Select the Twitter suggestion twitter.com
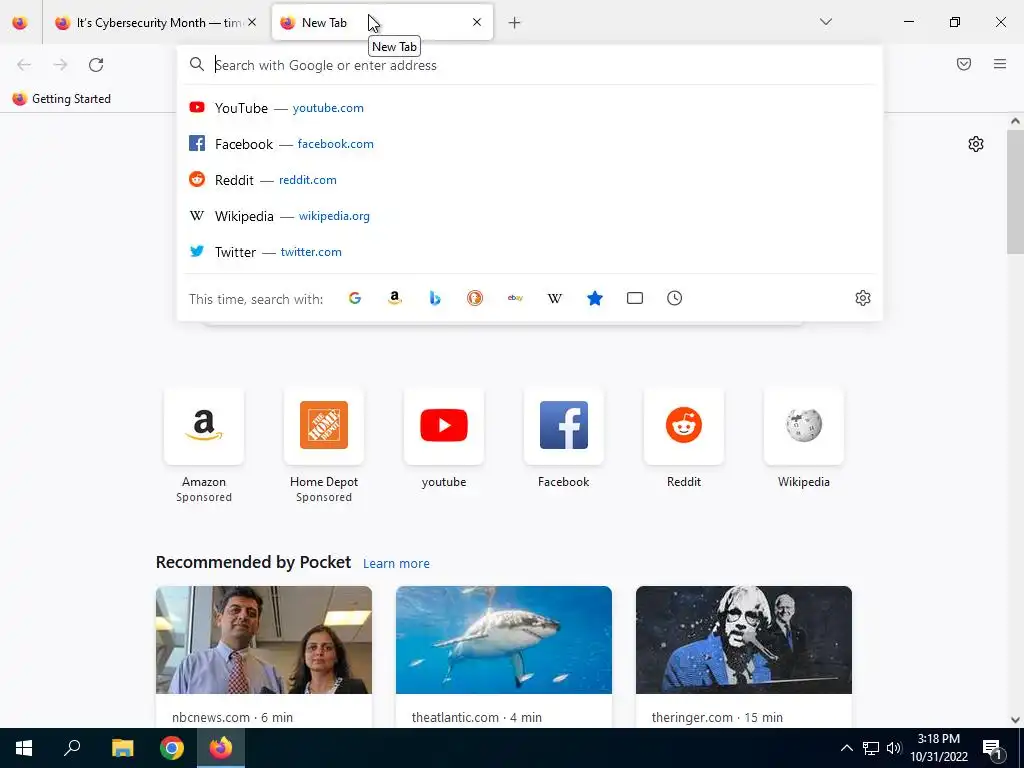 pos(529,251)
